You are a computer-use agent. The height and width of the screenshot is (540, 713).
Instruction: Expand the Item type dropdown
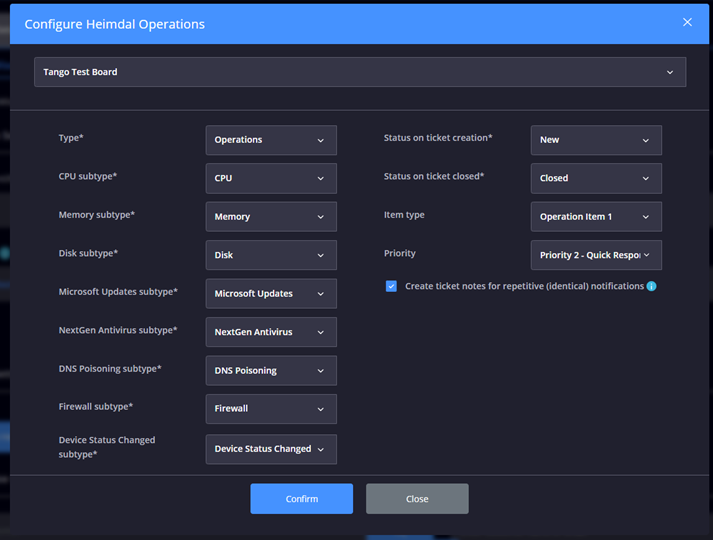[596, 217]
